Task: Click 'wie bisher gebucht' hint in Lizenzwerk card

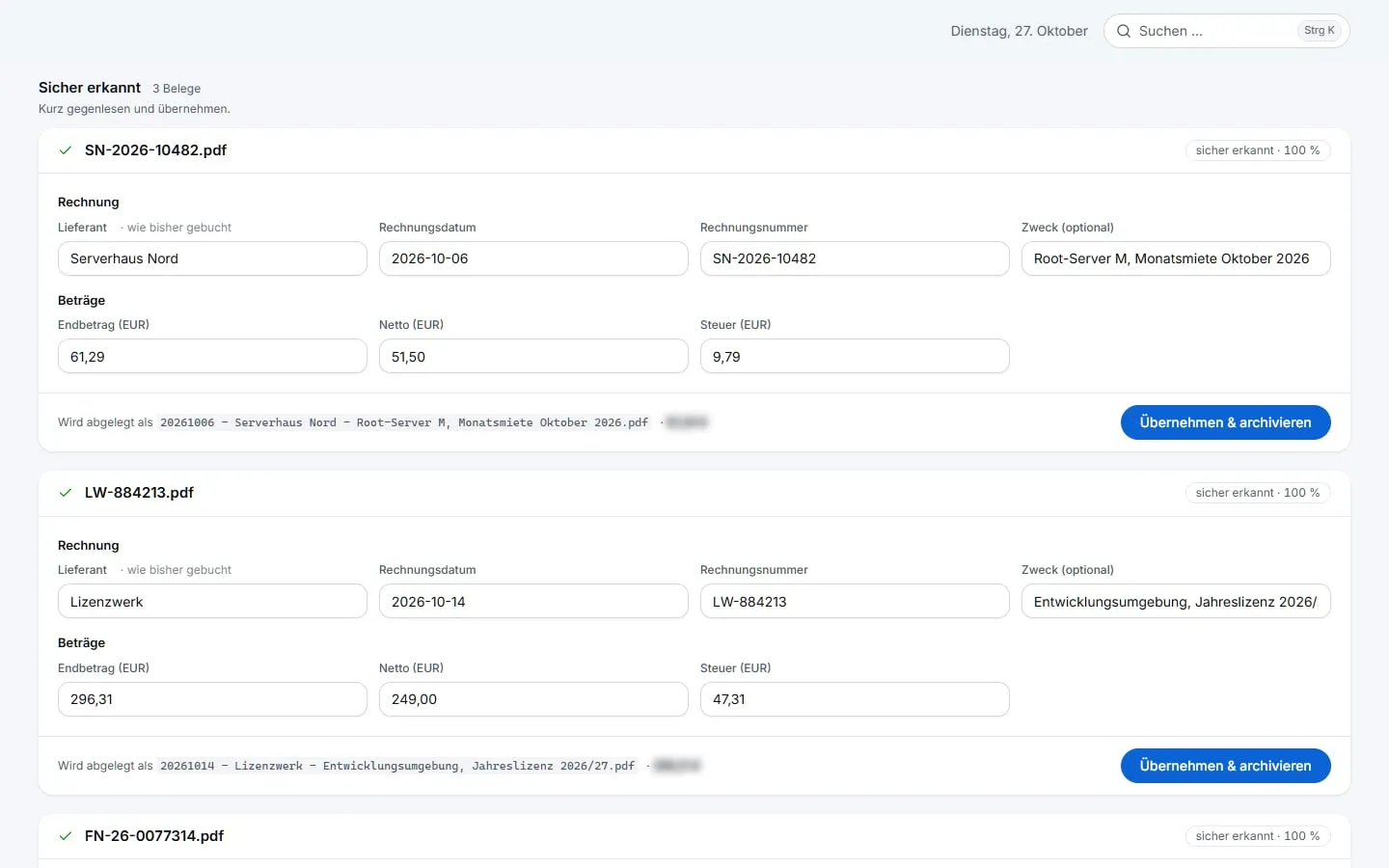Action: click(x=179, y=570)
